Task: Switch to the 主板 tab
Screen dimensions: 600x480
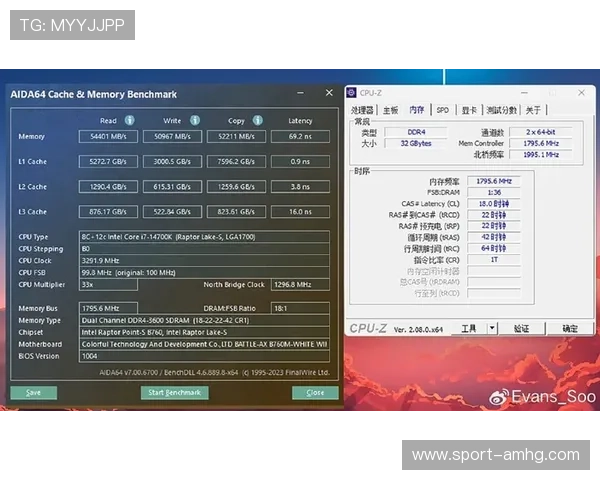Action: pyautogui.click(x=391, y=110)
